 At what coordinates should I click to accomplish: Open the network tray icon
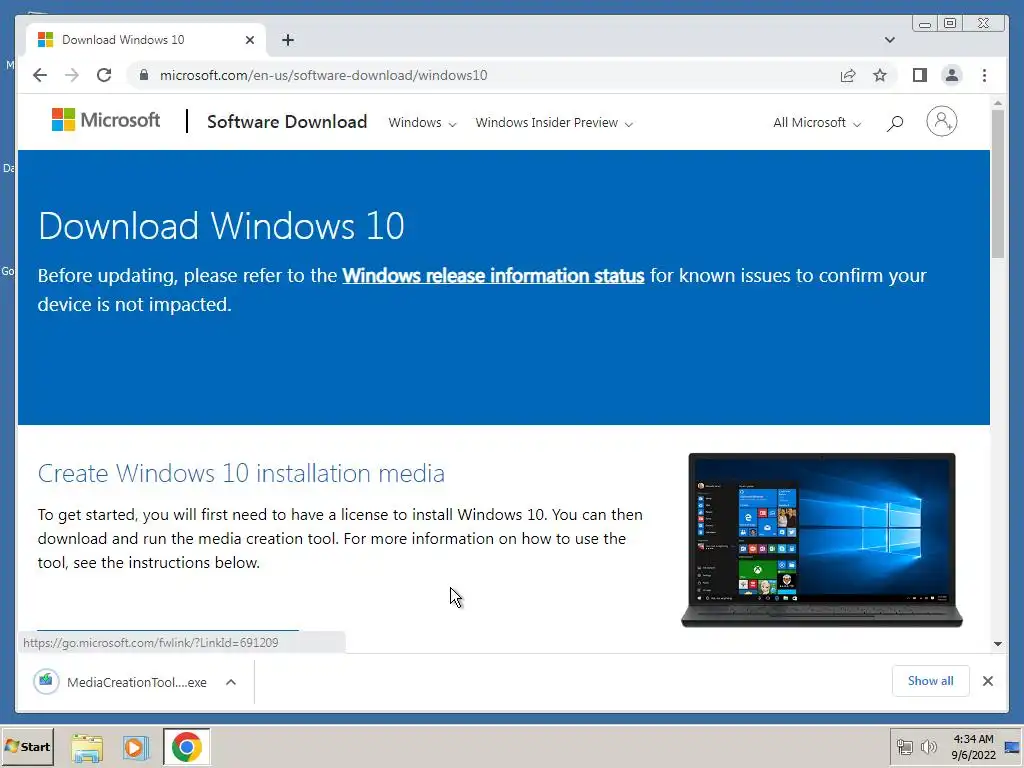tap(904, 746)
